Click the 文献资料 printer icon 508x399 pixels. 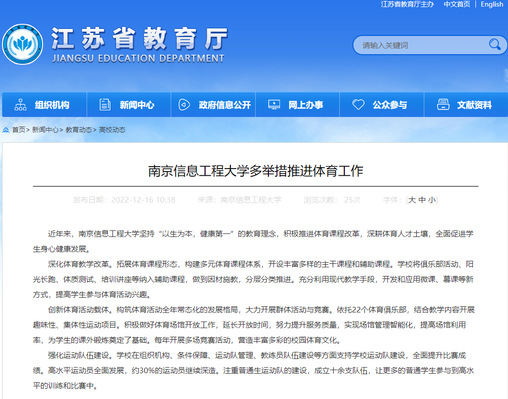[x=443, y=105]
